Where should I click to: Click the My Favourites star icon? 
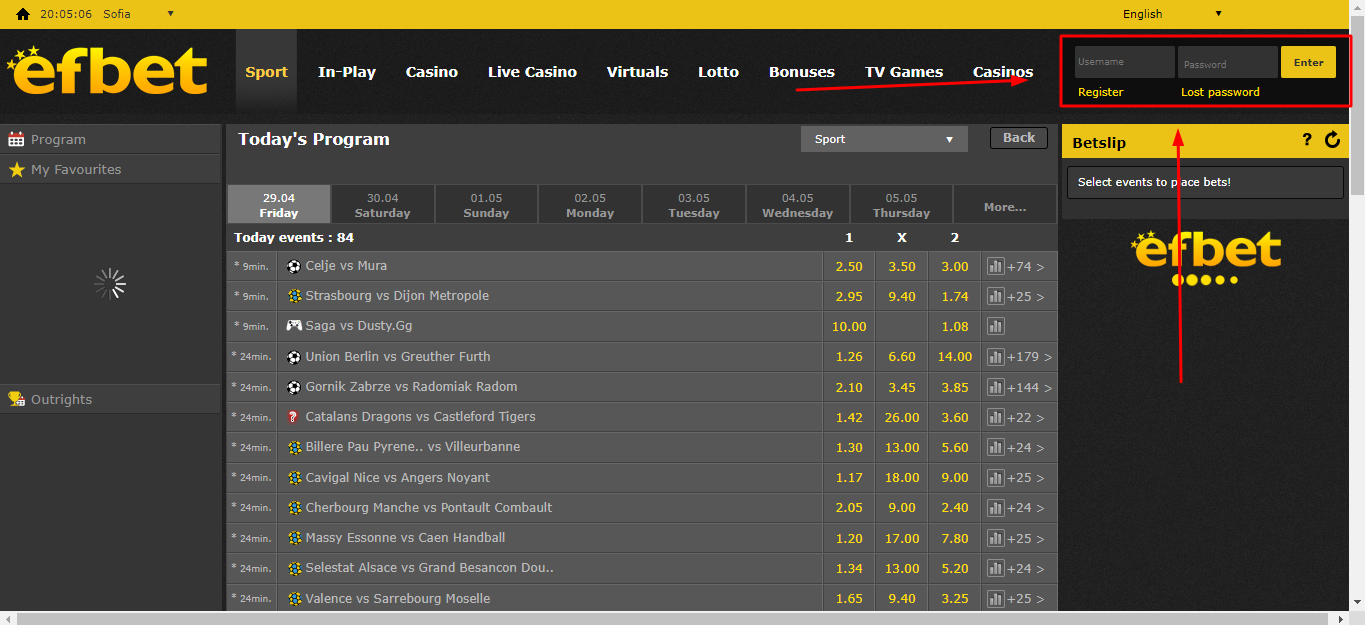click(x=16, y=170)
